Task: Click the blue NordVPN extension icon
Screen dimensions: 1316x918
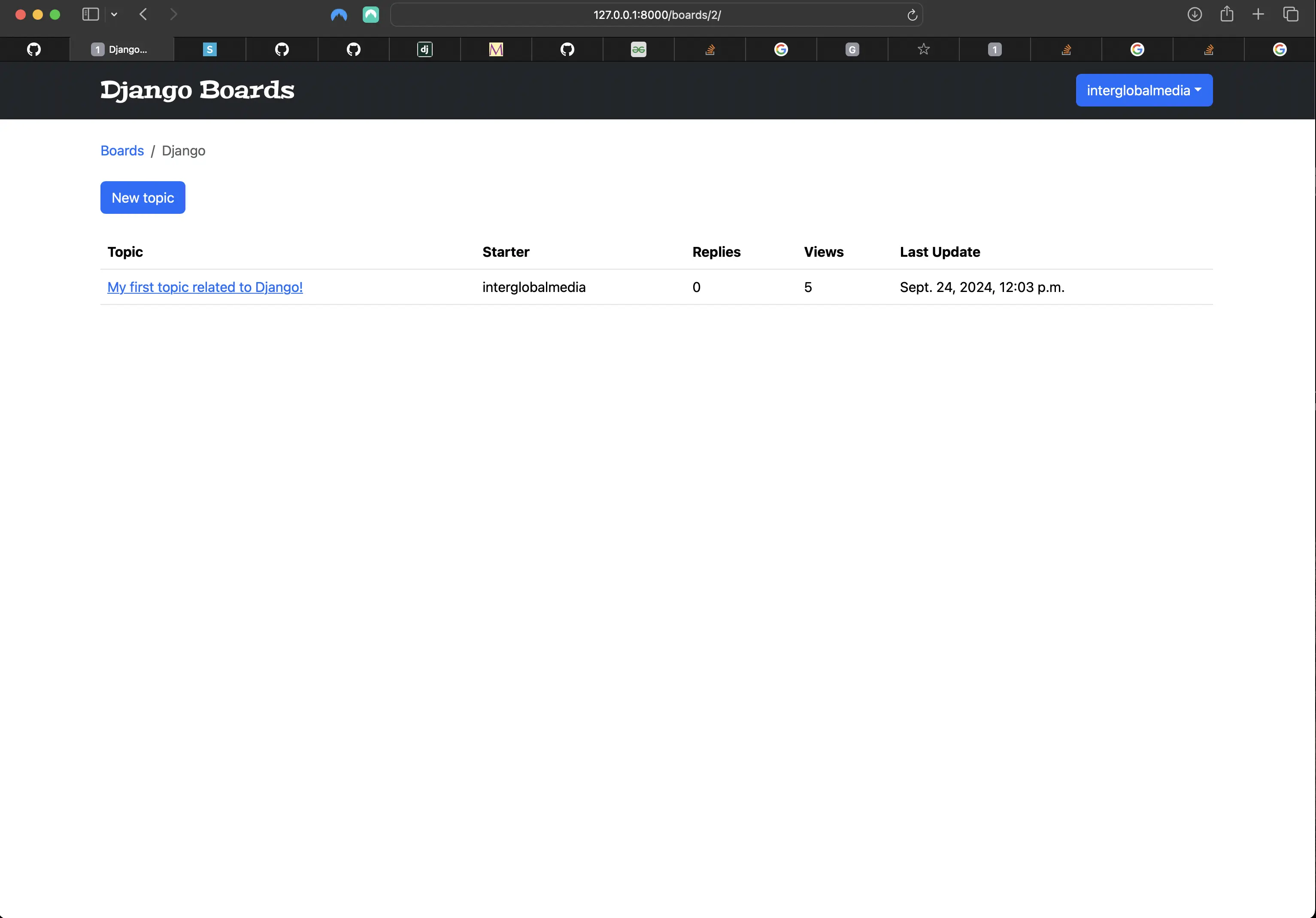Action: [x=339, y=15]
